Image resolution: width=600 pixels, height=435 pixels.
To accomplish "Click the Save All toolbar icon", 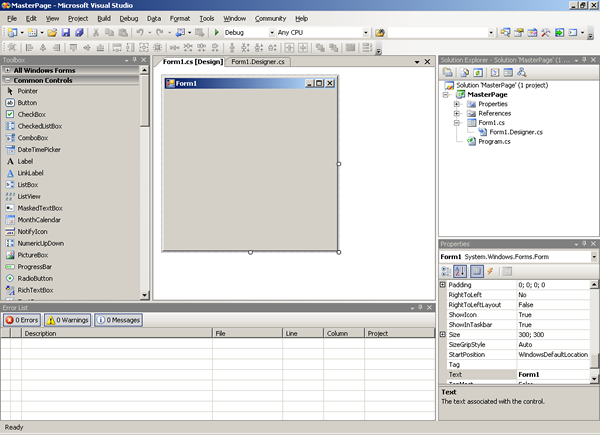I will pos(79,33).
